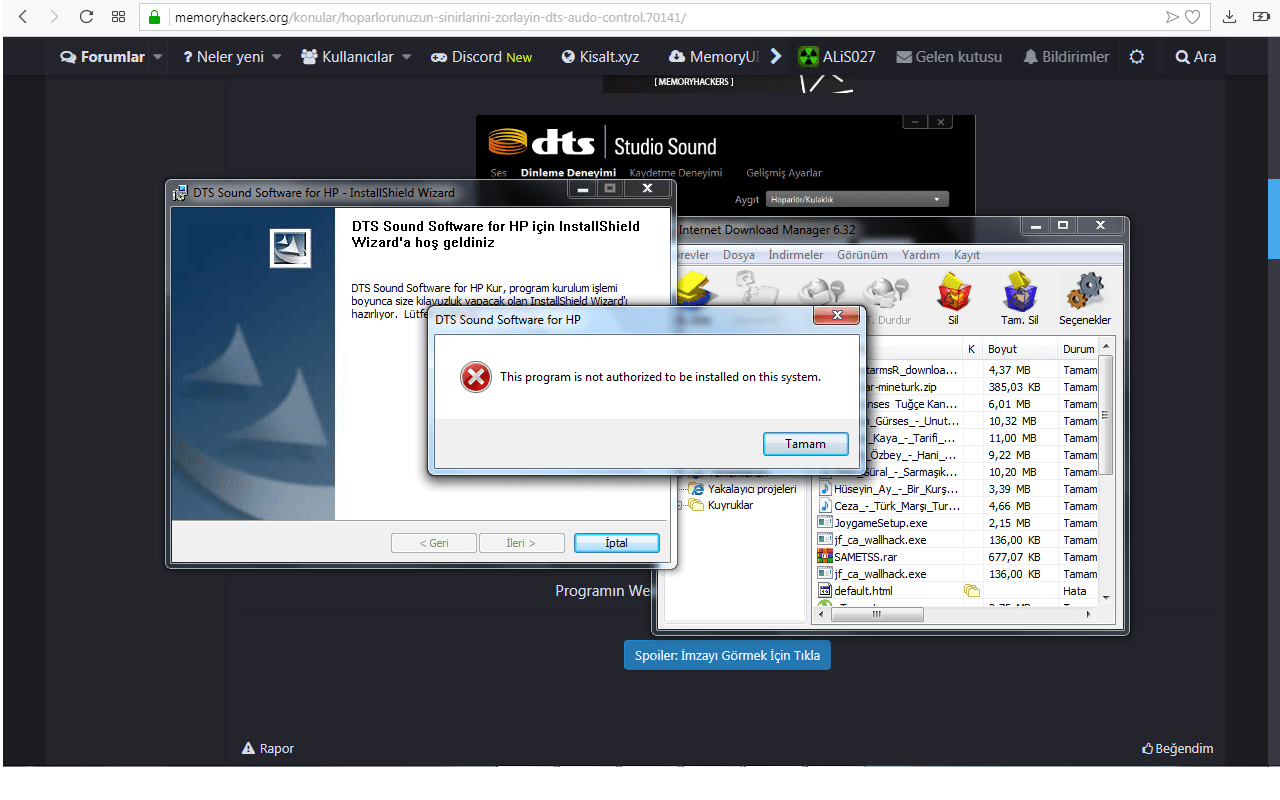Select the default.html download row

click(x=957, y=591)
